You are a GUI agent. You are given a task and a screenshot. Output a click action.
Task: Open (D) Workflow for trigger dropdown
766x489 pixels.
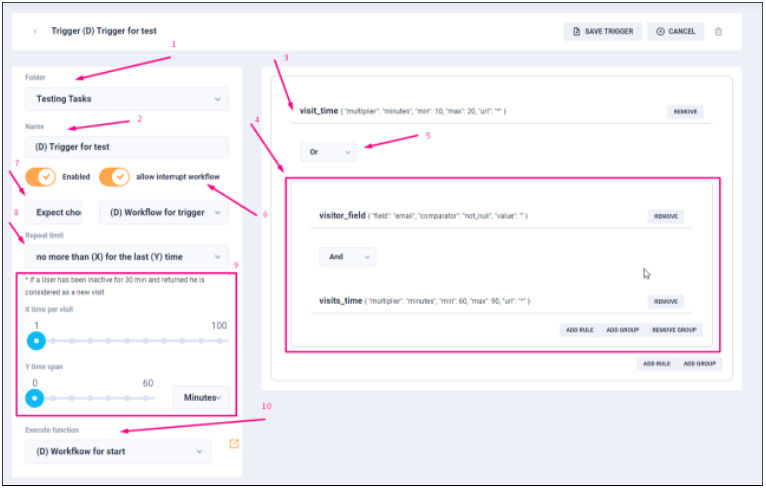(163, 213)
